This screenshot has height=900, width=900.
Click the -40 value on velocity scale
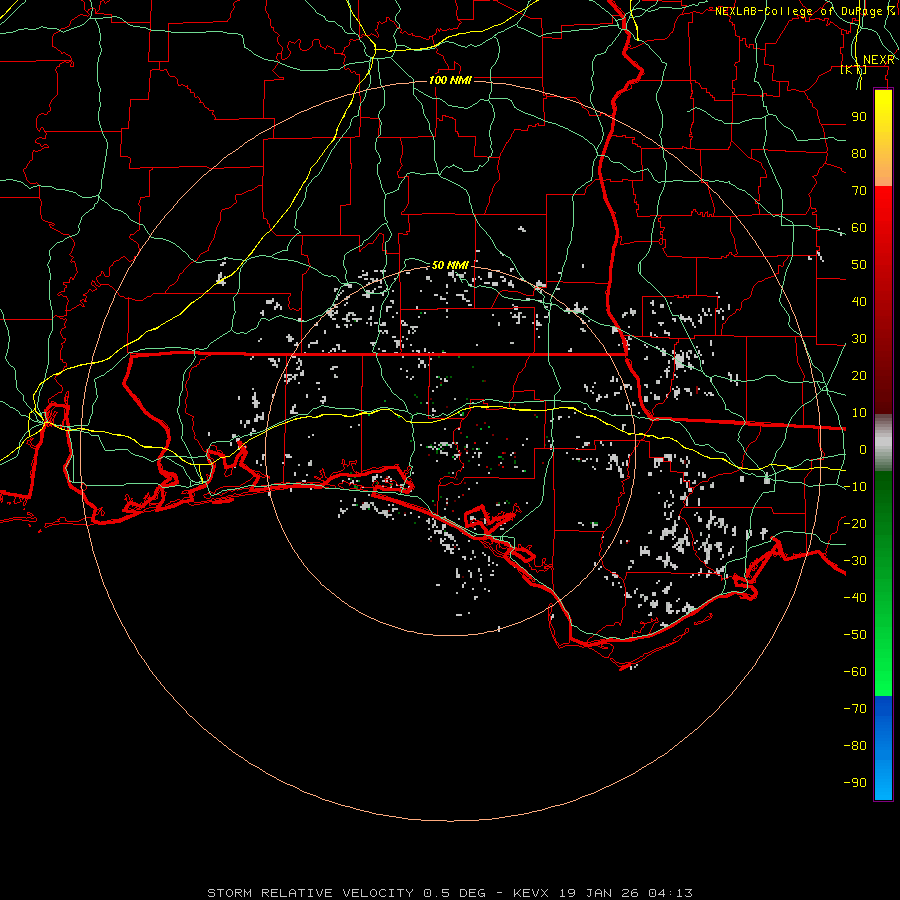(x=855, y=598)
